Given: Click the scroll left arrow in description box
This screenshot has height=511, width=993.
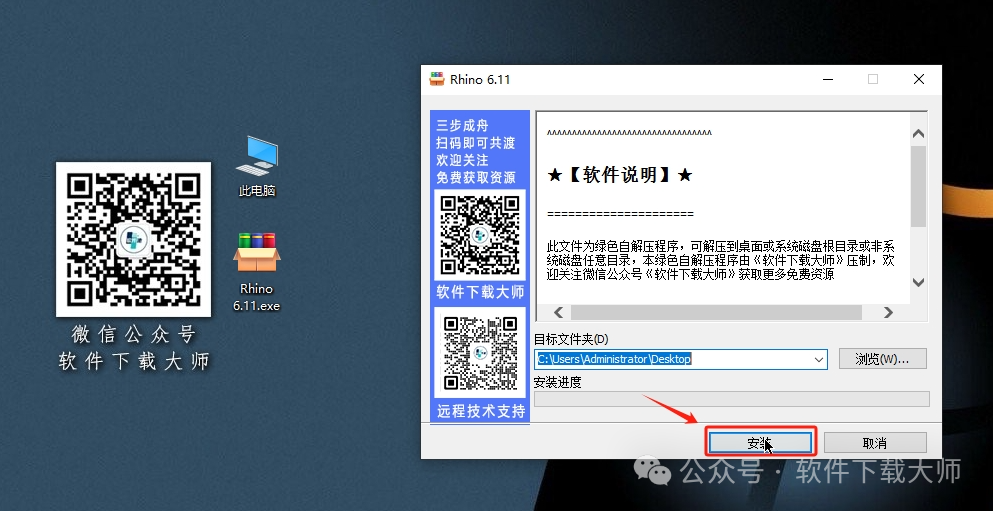Looking at the screenshot, I should coord(559,312).
